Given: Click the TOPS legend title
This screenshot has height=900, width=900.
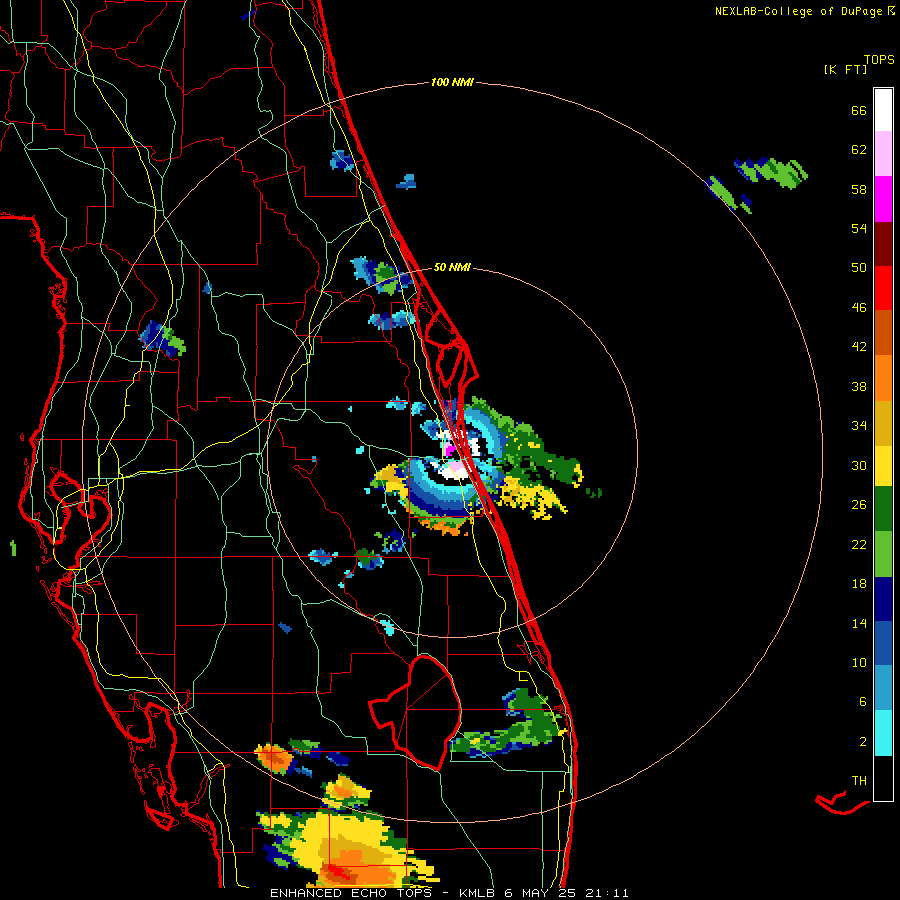Looking at the screenshot, I should [879, 59].
